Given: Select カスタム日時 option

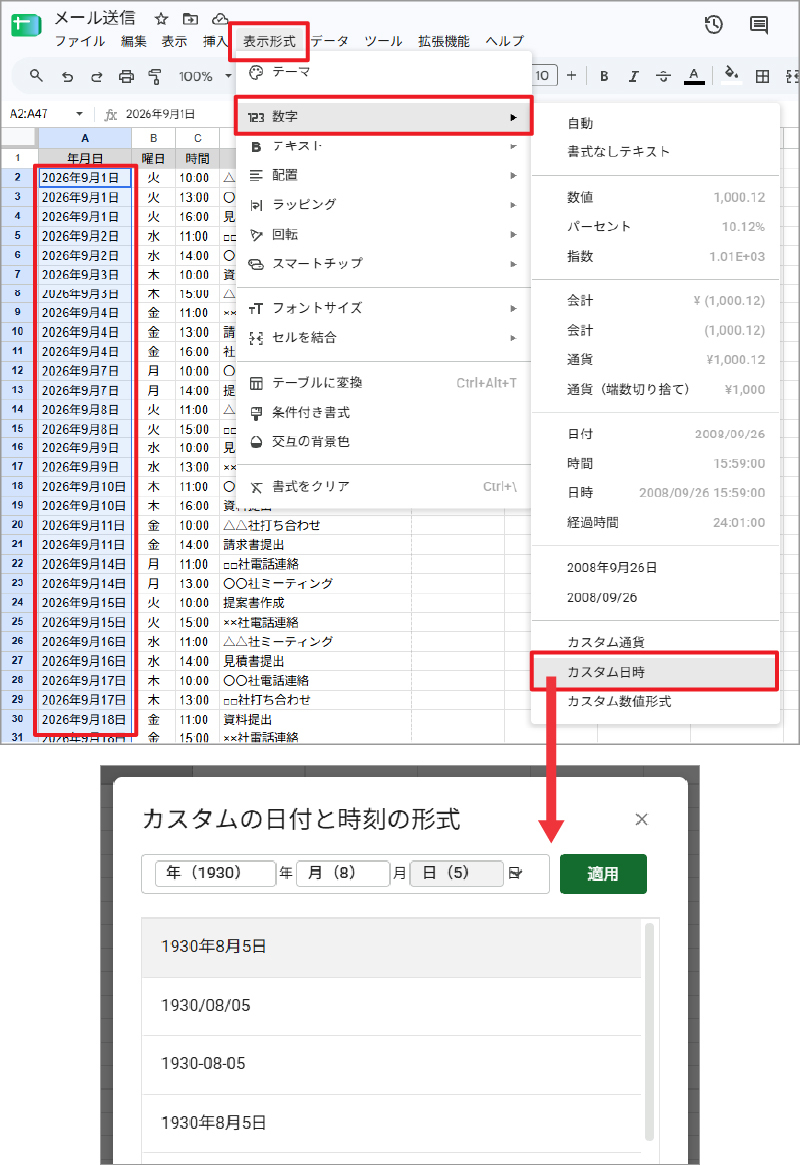Looking at the screenshot, I should (x=656, y=672).
